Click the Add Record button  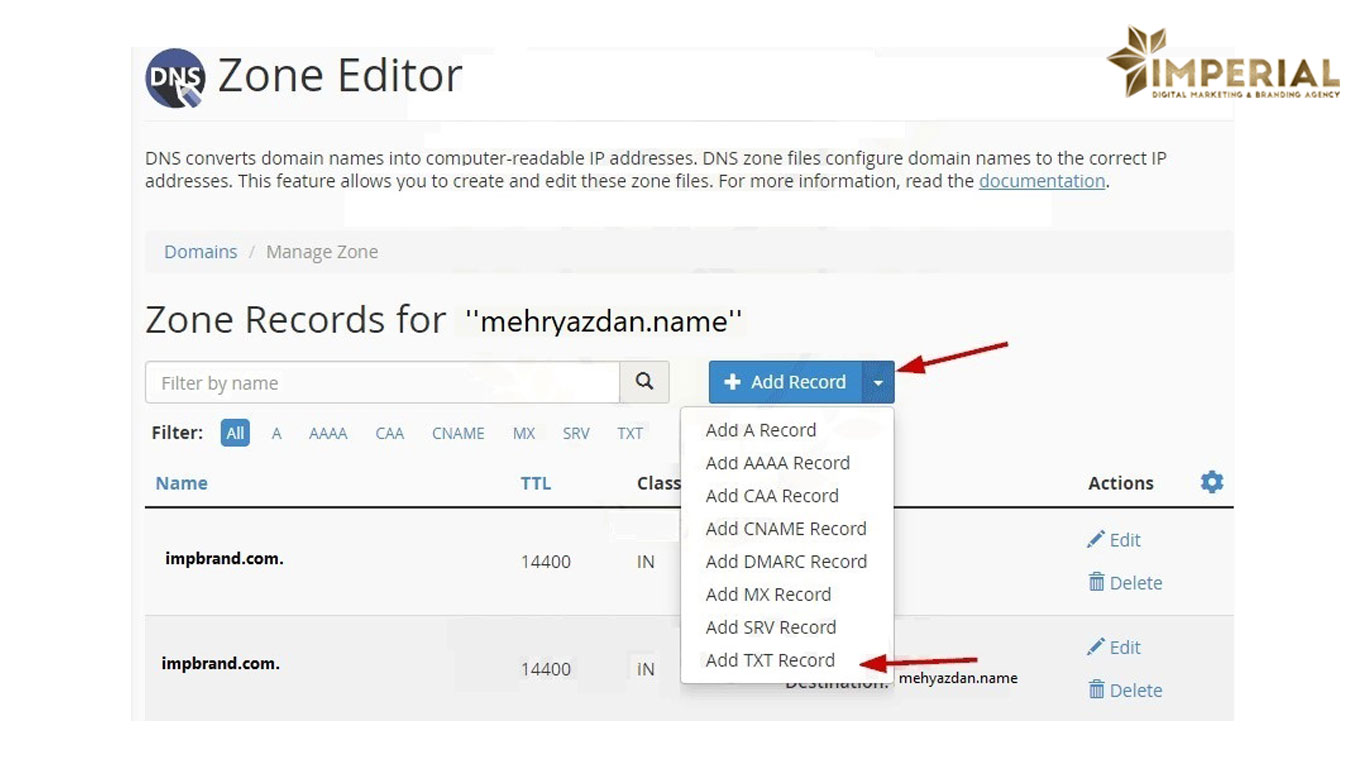785,382
